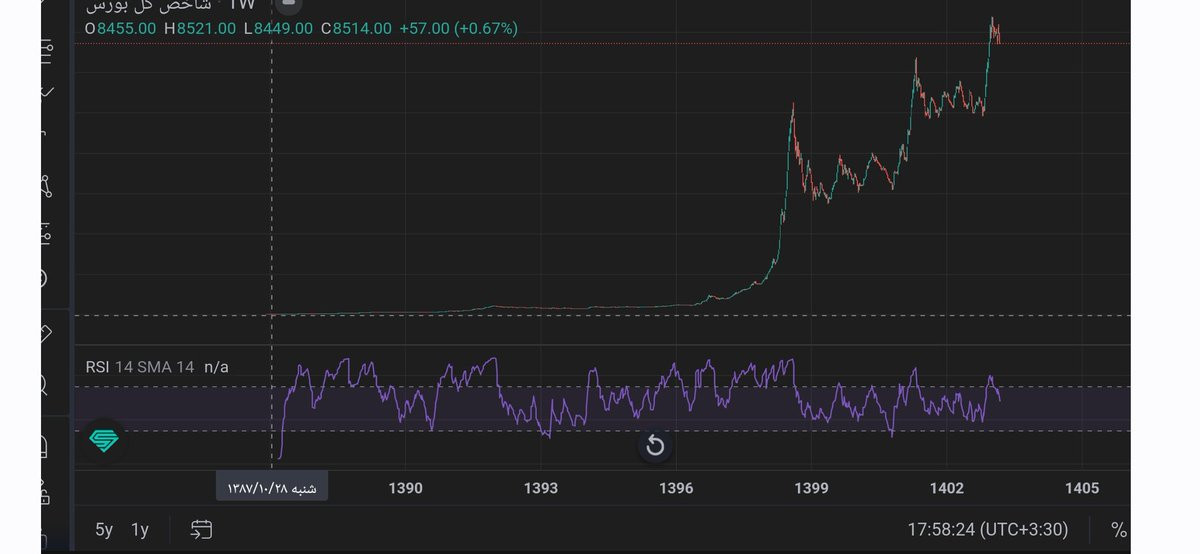Click the close value C8514.00
Screen dimensions: 1200x554
click(356, 29)
